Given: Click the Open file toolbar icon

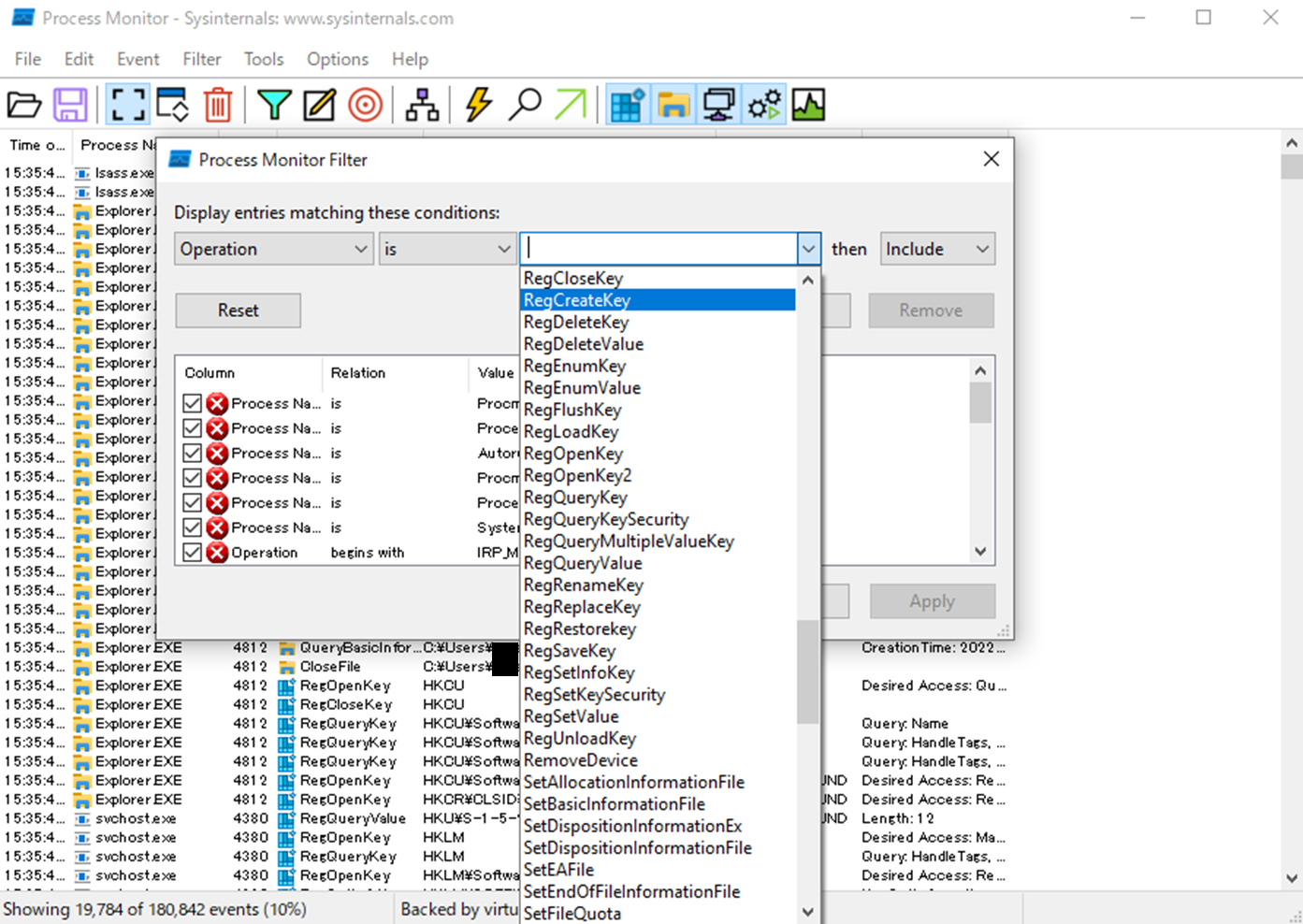Looking at the screenshot, I should click(24, 105).
